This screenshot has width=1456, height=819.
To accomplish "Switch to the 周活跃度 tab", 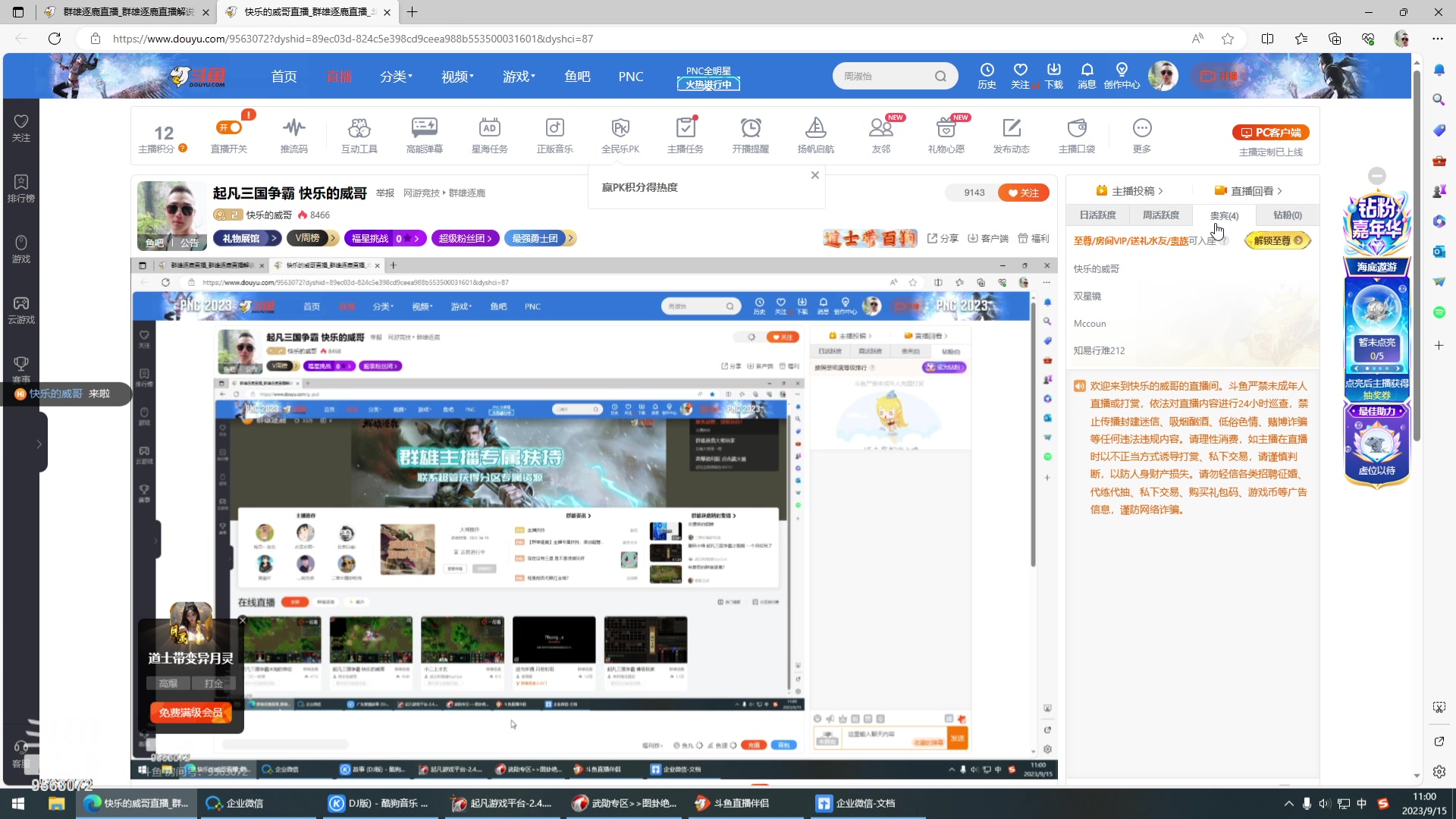I will tap(1161, 215).
